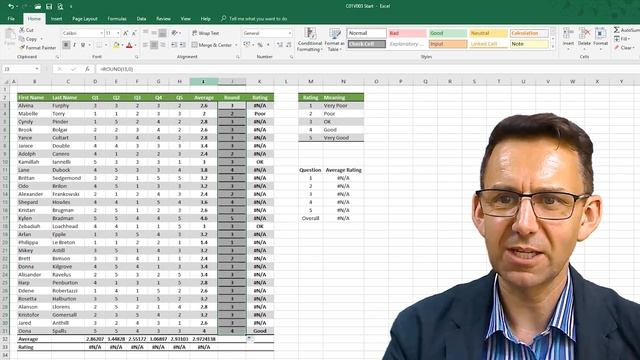Enable Wrap Text
Viewport: 640px width, 360px height.
pyautogui.click(x=206, y=33)
